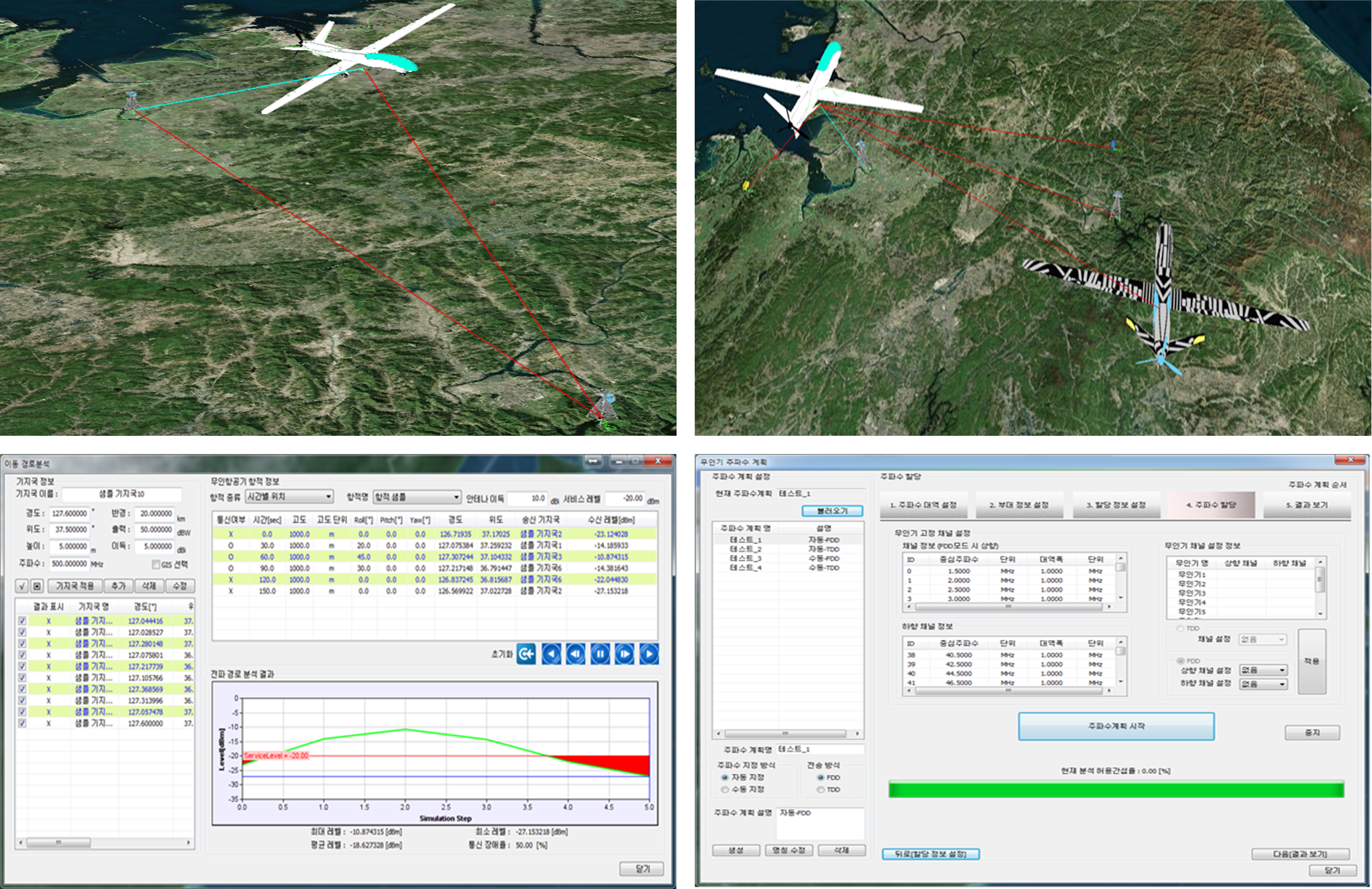This screenshot has height=889, width=1372.
Task: Click the play forward arrow icon
Action: [649, 654]
